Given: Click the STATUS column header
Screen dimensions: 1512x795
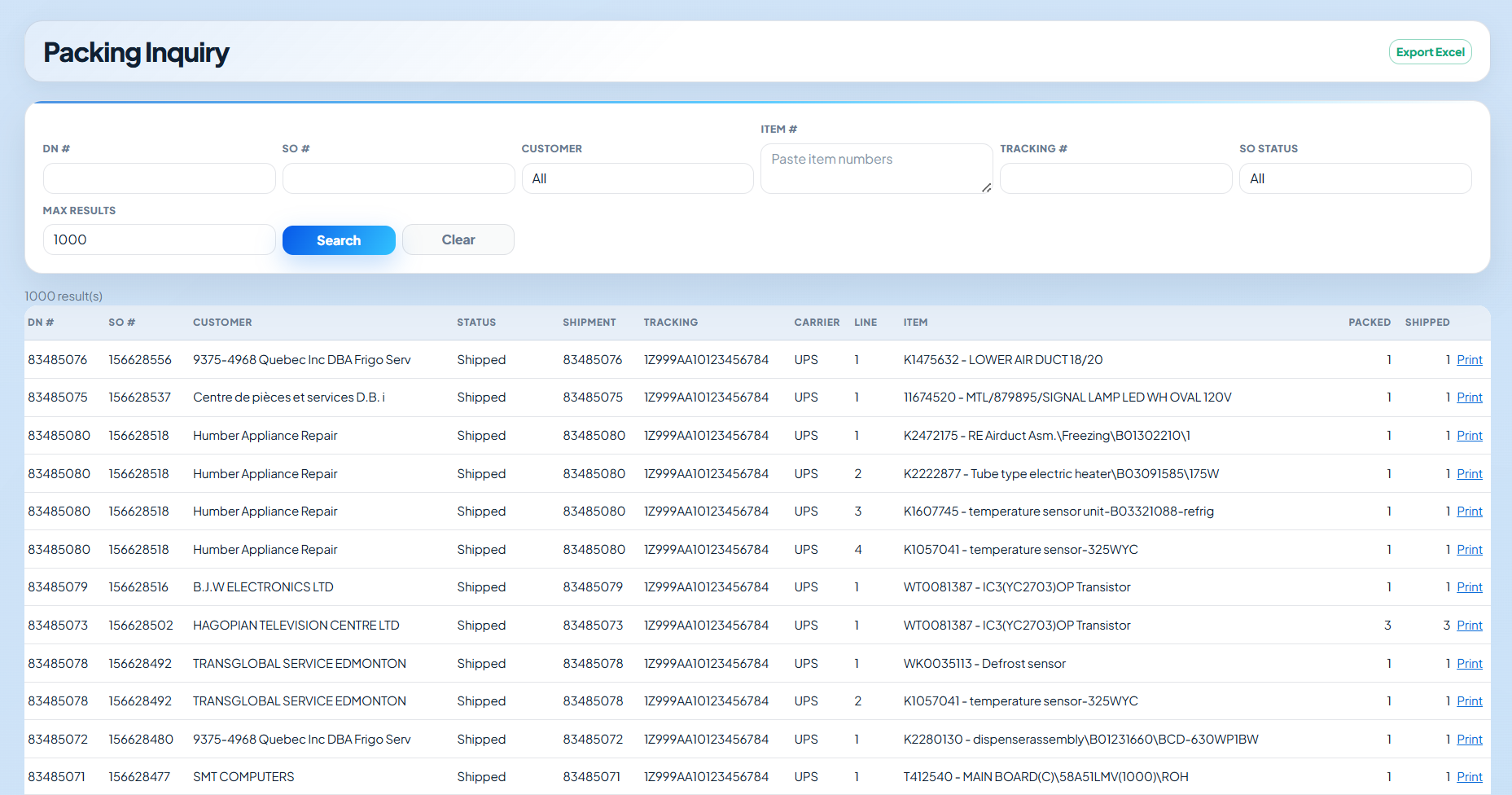Looking at the screenshot, I should 476,323.
